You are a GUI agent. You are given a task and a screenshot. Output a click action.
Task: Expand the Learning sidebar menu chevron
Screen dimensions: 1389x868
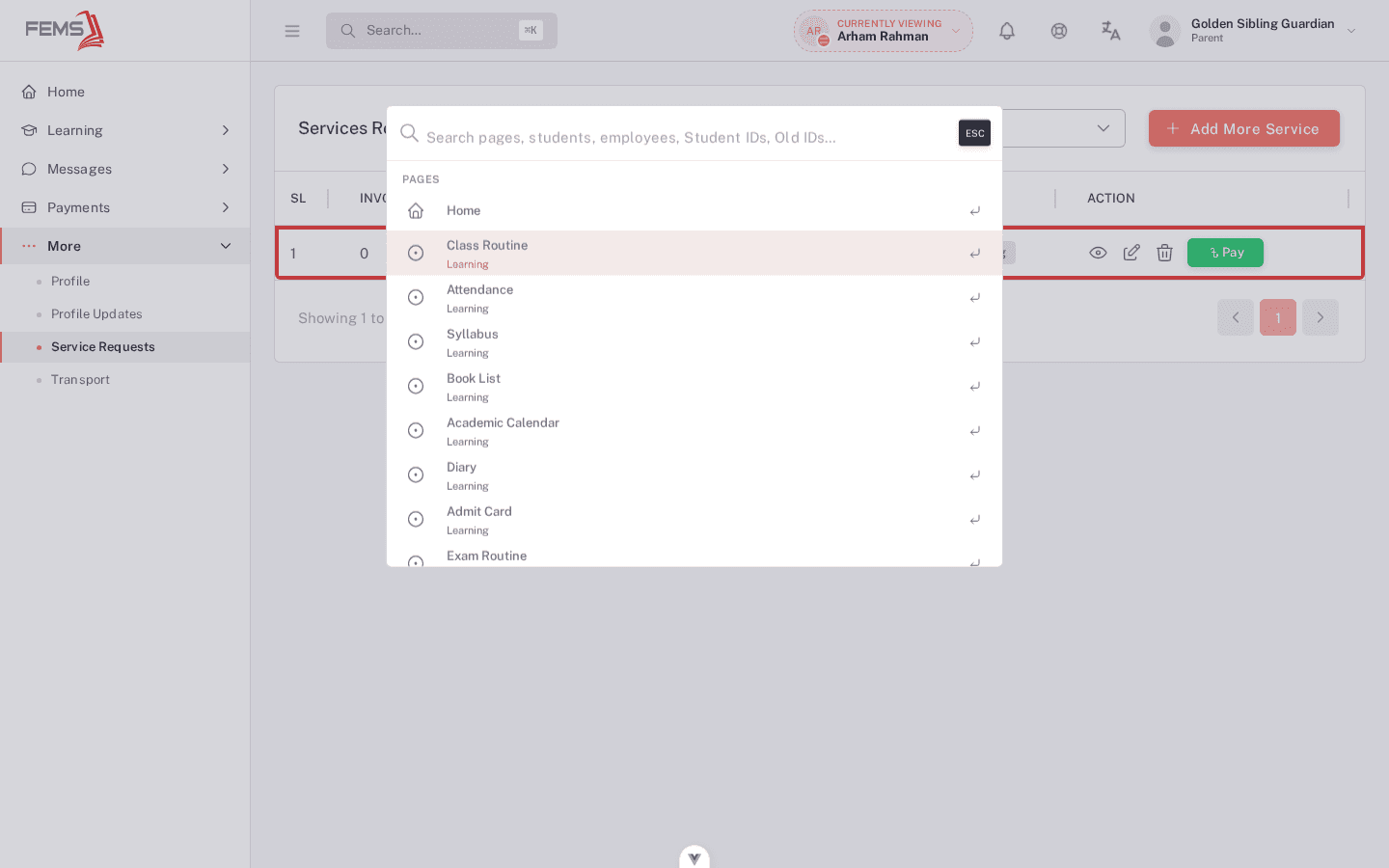tap(226, 130)
